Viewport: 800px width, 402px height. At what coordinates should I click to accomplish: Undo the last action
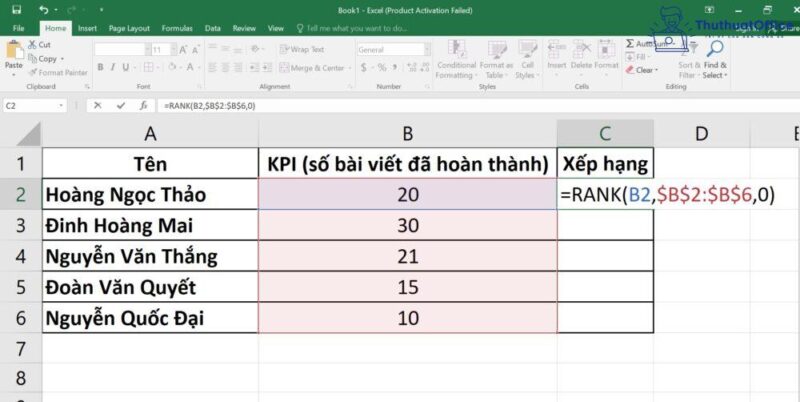tap(43, 10)
